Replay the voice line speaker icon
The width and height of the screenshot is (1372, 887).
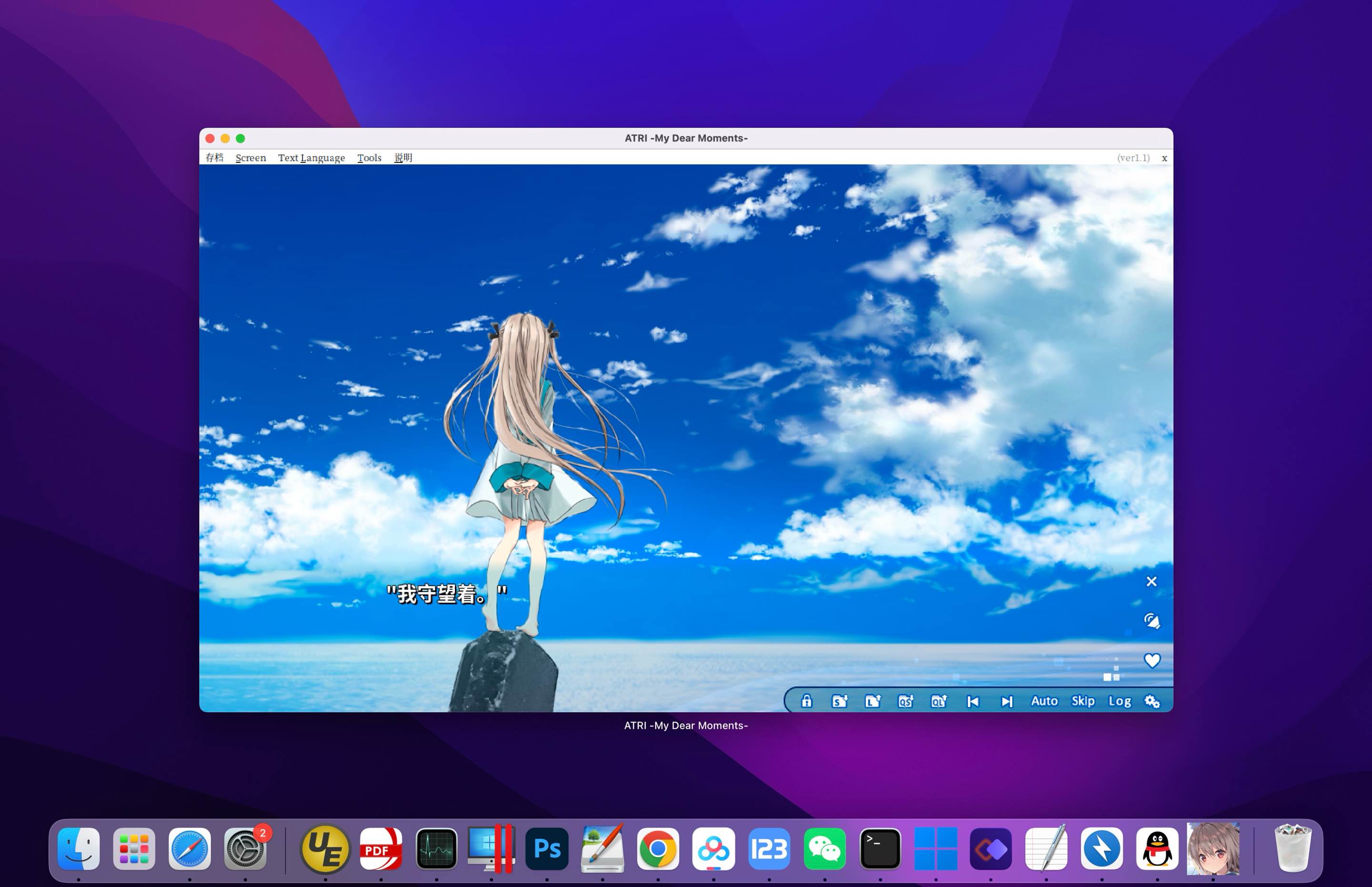[x=1151, y=621]
